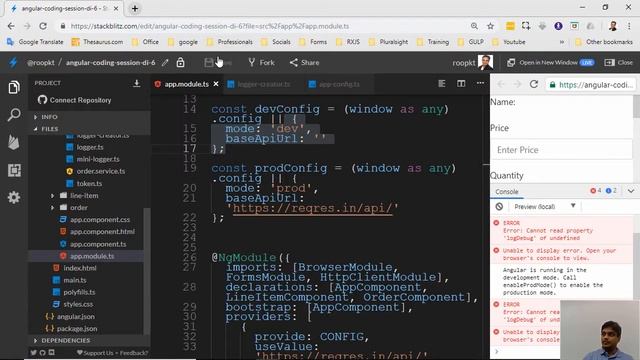The width and height of the screenshot is (640, 360).
Task: Fork the project
Action: click(x=261, y=62)
